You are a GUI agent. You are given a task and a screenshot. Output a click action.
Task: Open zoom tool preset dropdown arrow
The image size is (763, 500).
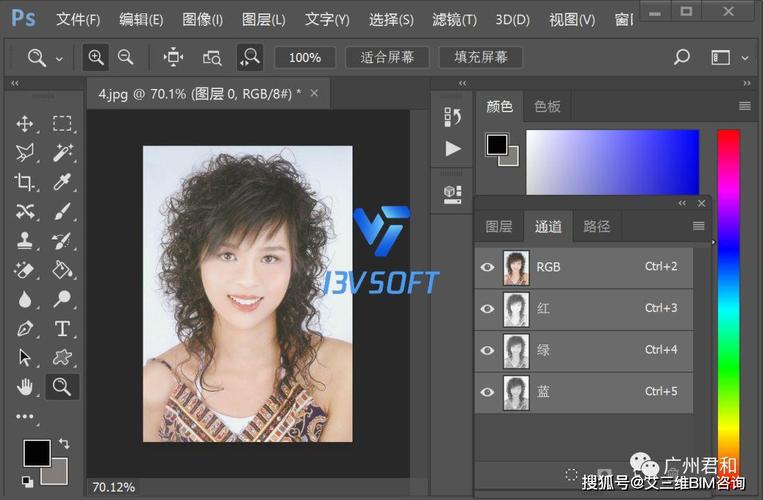click(59, 59)
